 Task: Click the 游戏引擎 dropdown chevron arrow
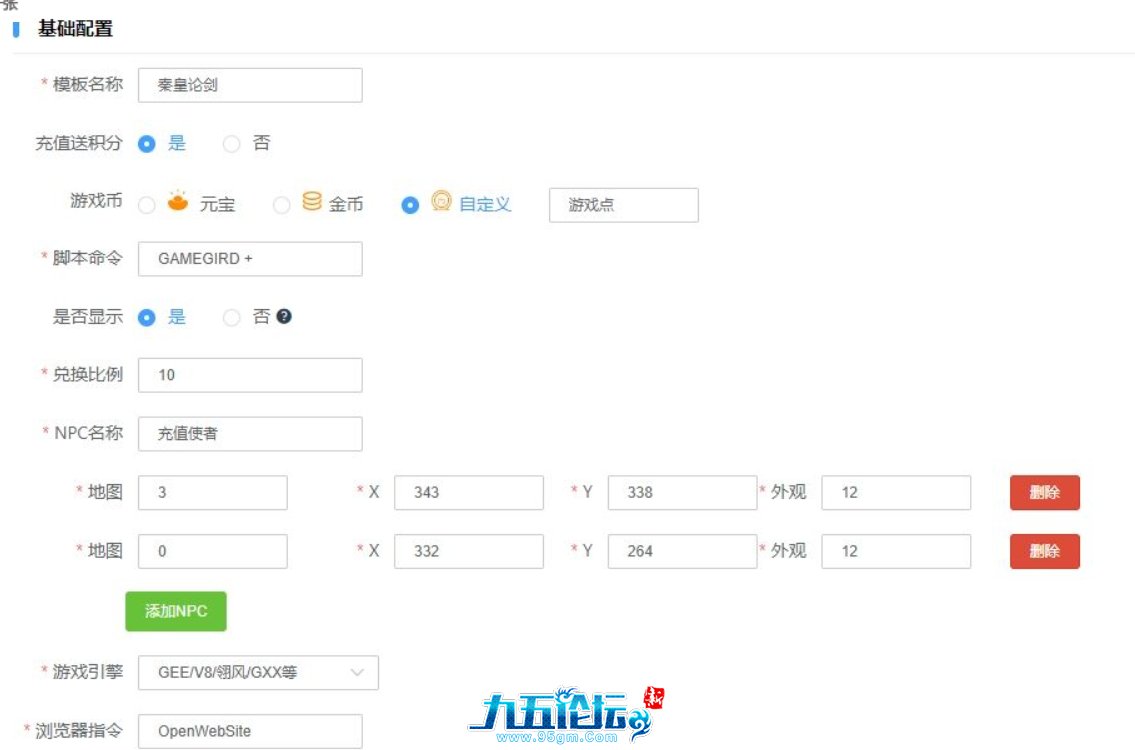357,673
